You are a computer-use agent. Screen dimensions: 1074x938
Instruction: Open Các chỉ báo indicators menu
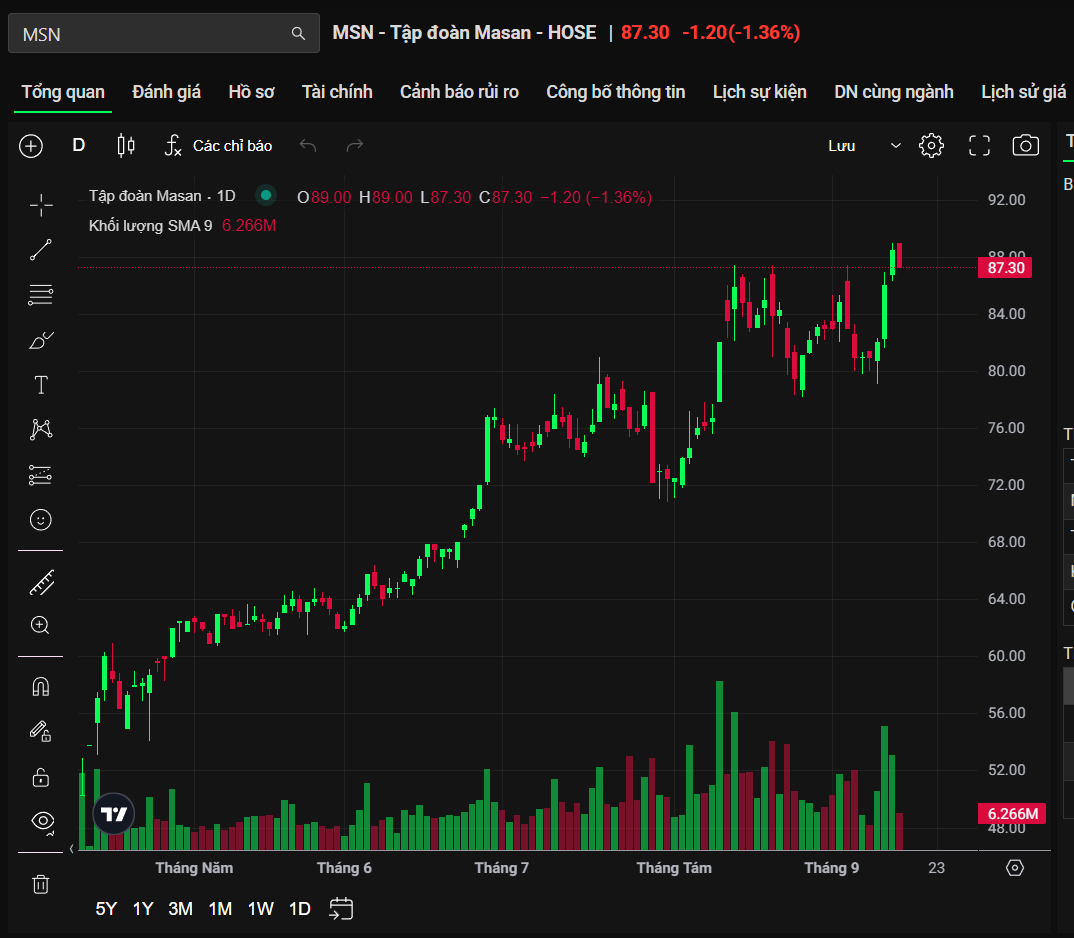(x=218, y=146)
